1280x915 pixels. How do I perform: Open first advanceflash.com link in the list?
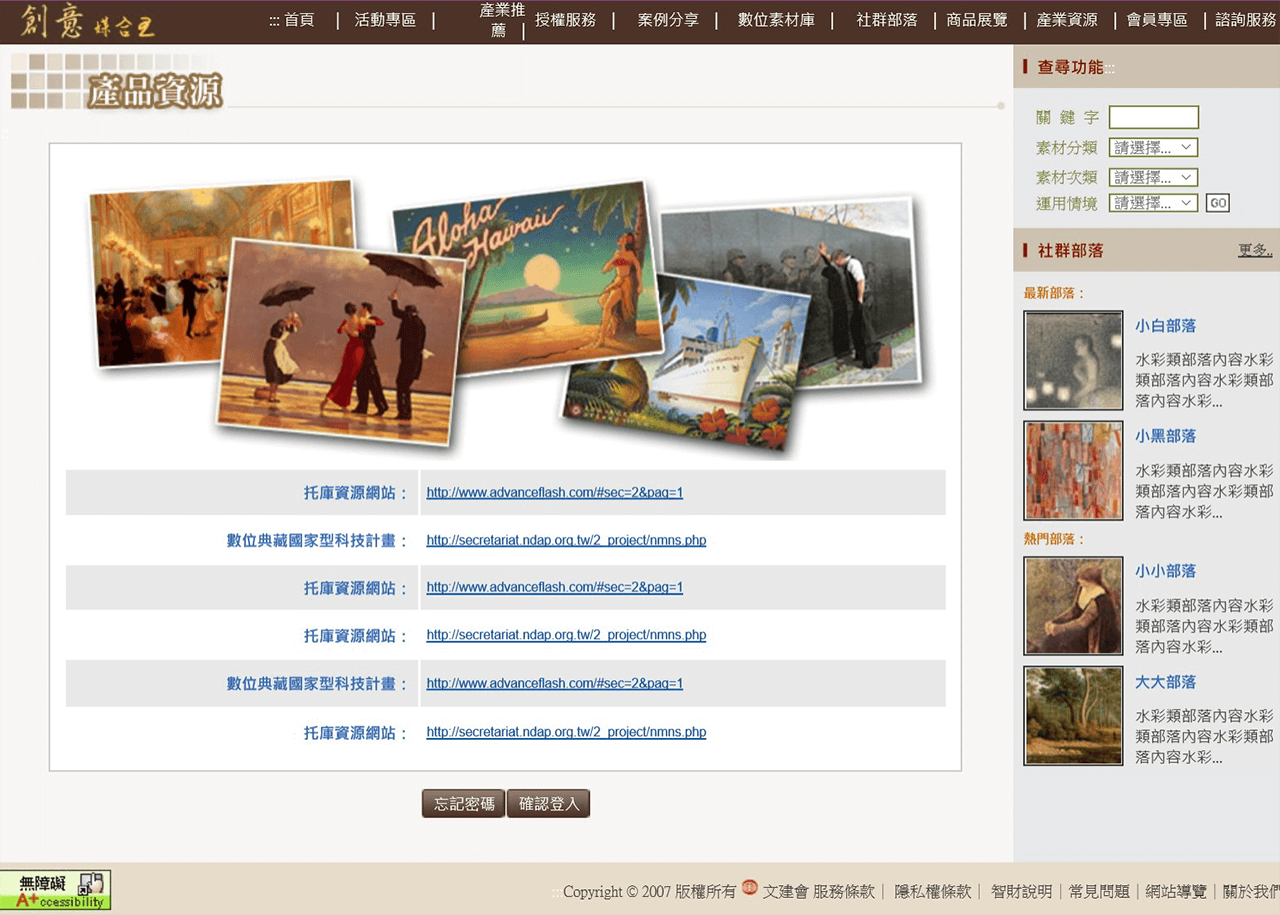coord(554,492)
